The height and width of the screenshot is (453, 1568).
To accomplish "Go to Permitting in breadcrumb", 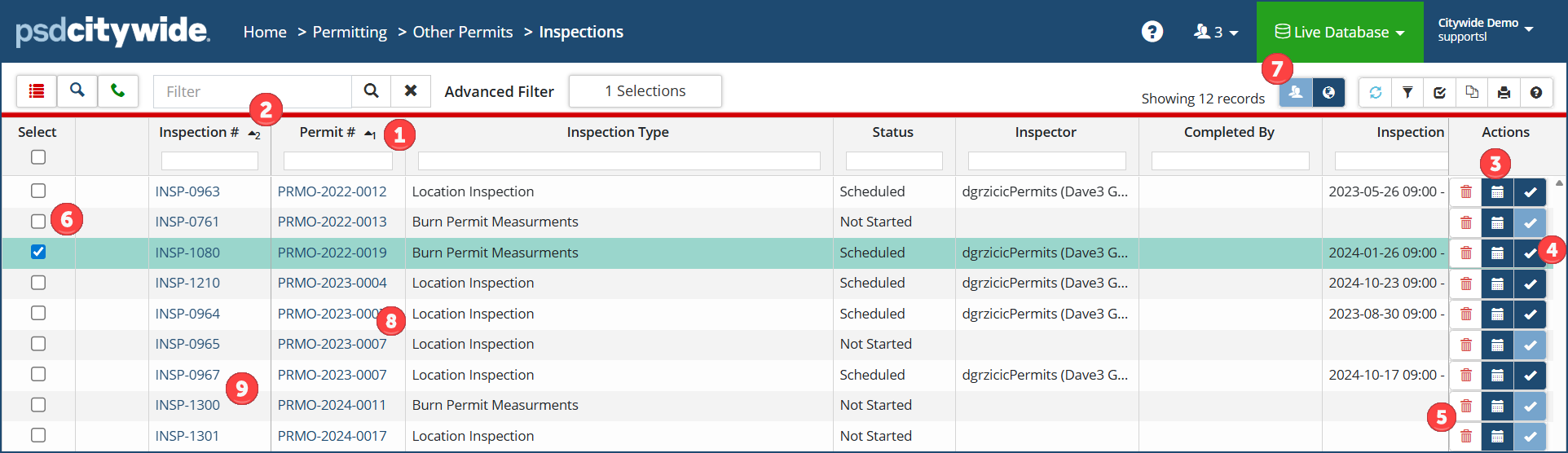I will (x=350, y=32).
